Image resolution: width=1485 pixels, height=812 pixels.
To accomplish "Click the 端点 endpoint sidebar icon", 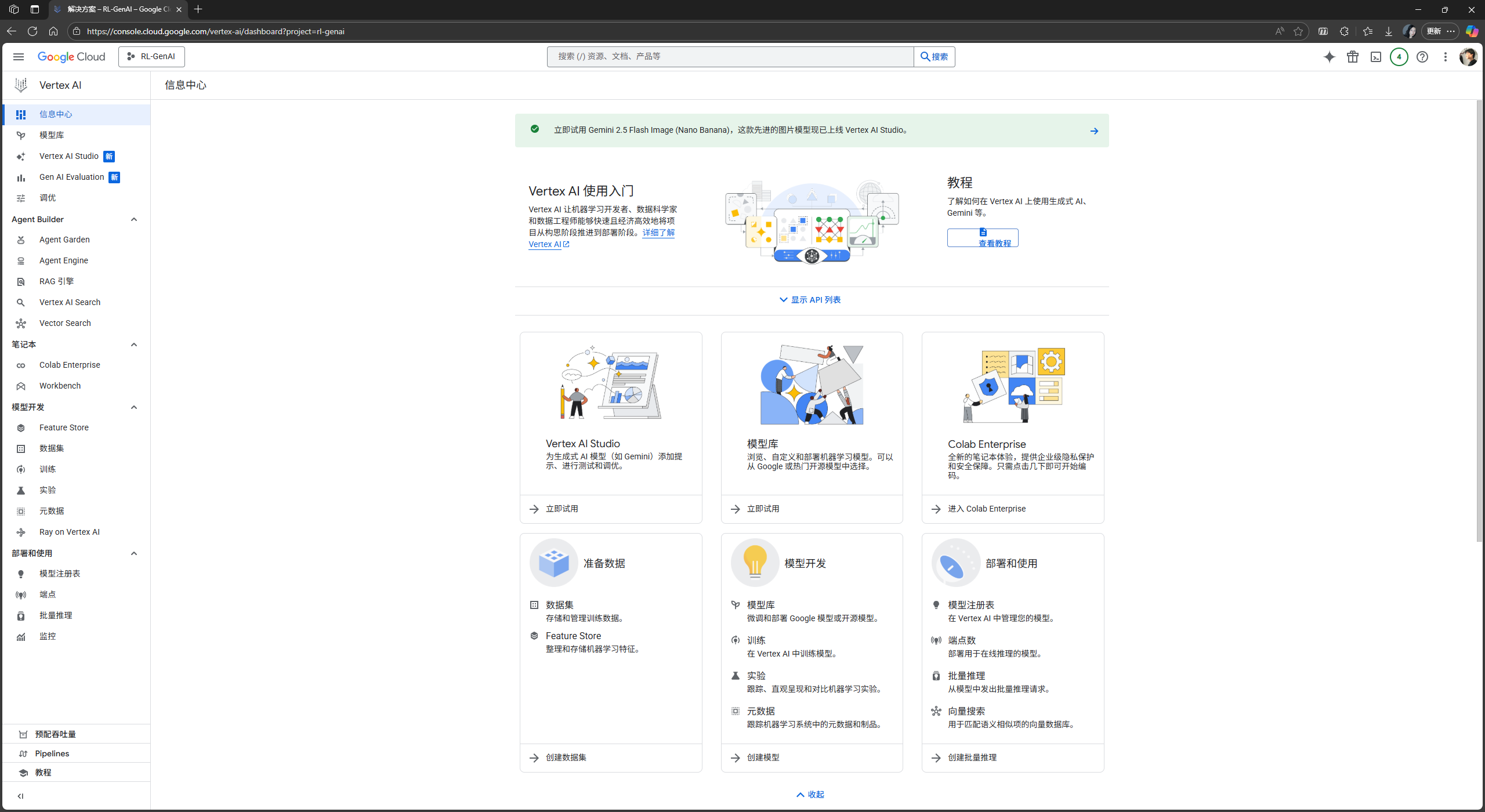I will (x=21, y=594).
